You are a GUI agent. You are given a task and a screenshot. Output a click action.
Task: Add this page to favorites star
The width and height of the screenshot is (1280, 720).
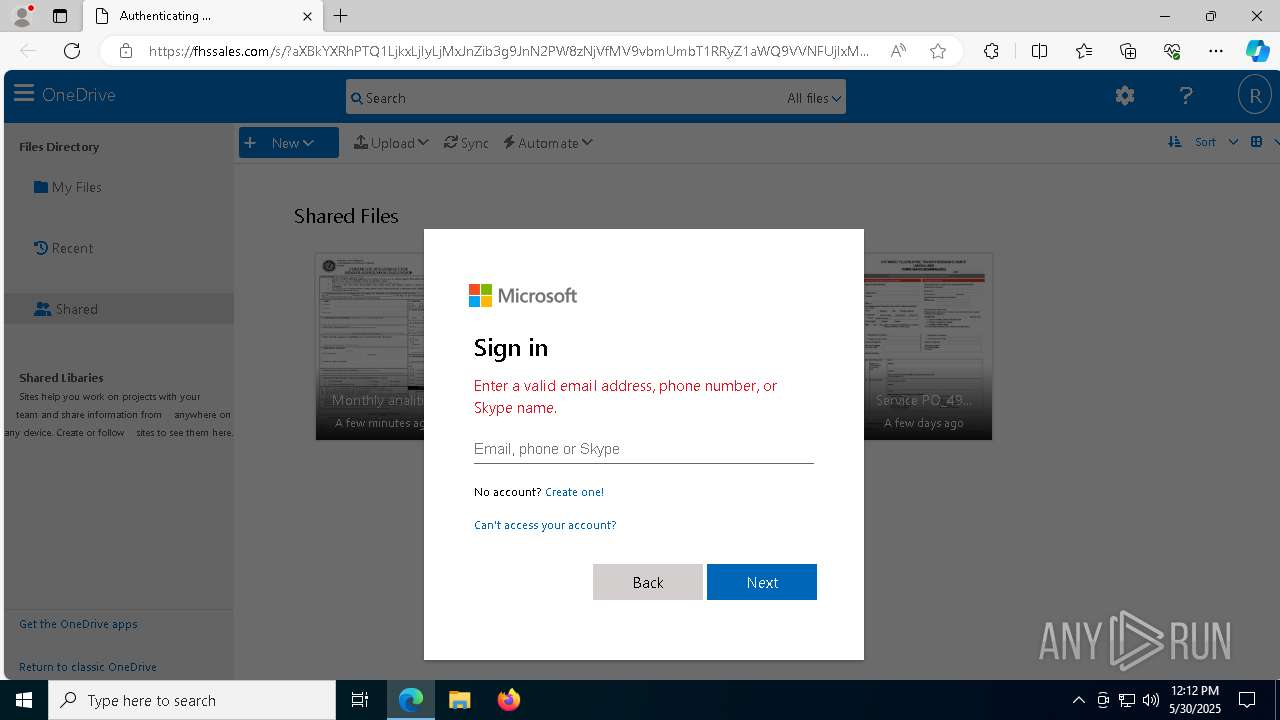tap(938, 51)
